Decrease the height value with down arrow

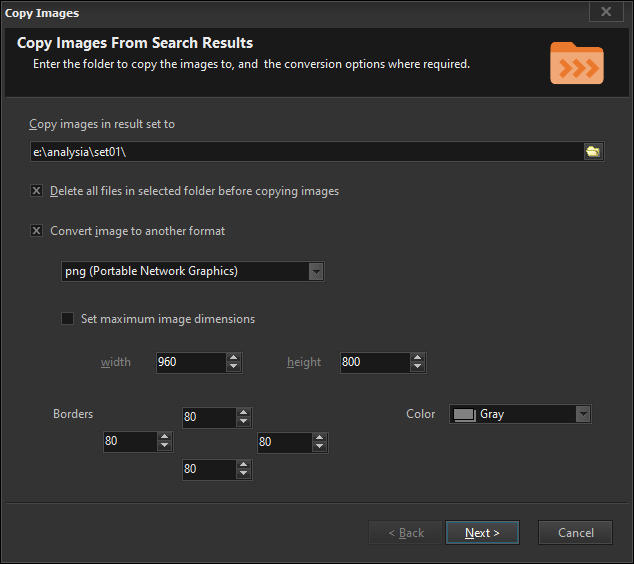click(418, 367)
